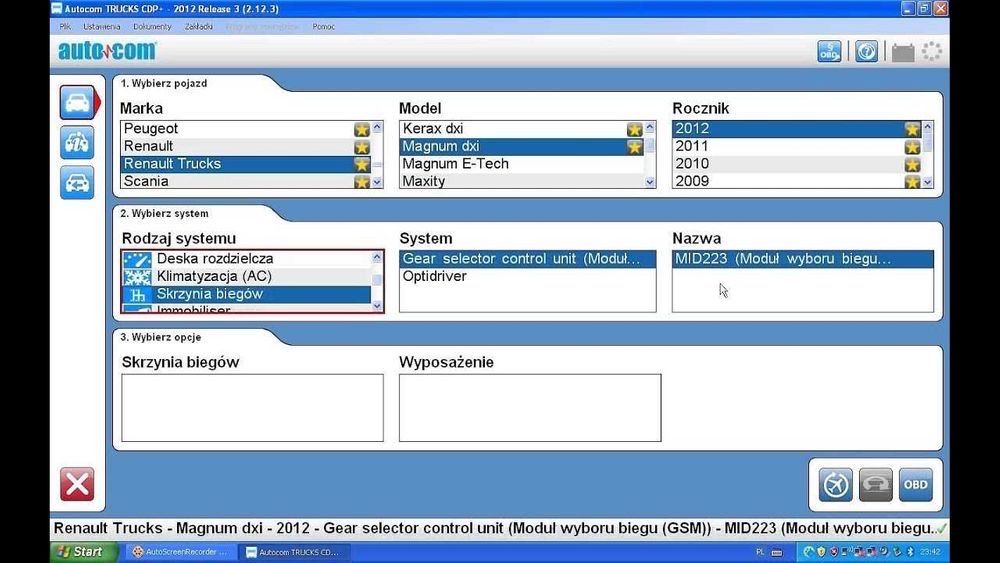Open the Zakładki menu
Image resolution: width=1000 pixels, height=563 pixels.
coord(198,27)
